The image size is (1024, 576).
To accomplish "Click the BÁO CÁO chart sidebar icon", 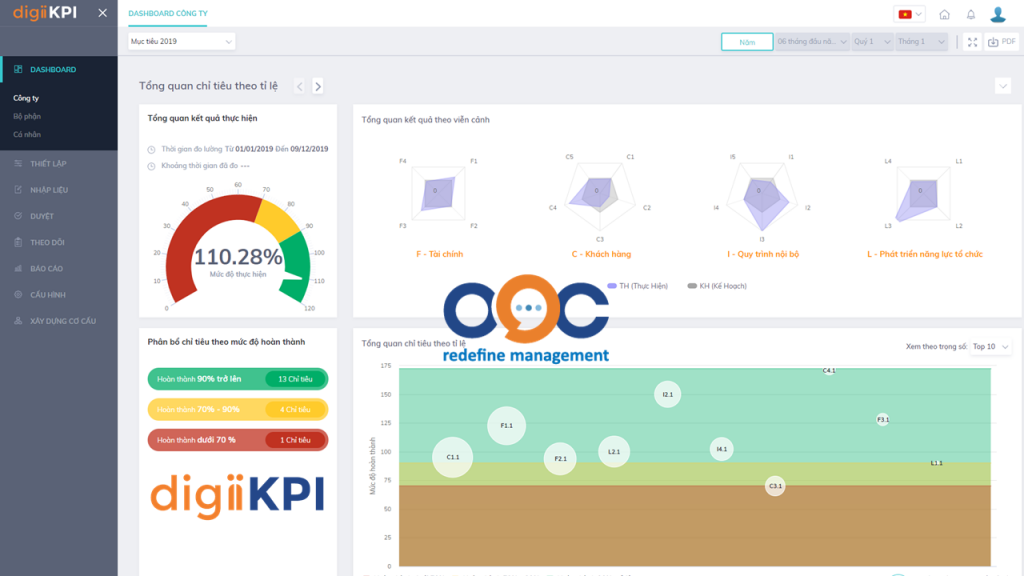I will click(x=18, y=268).
